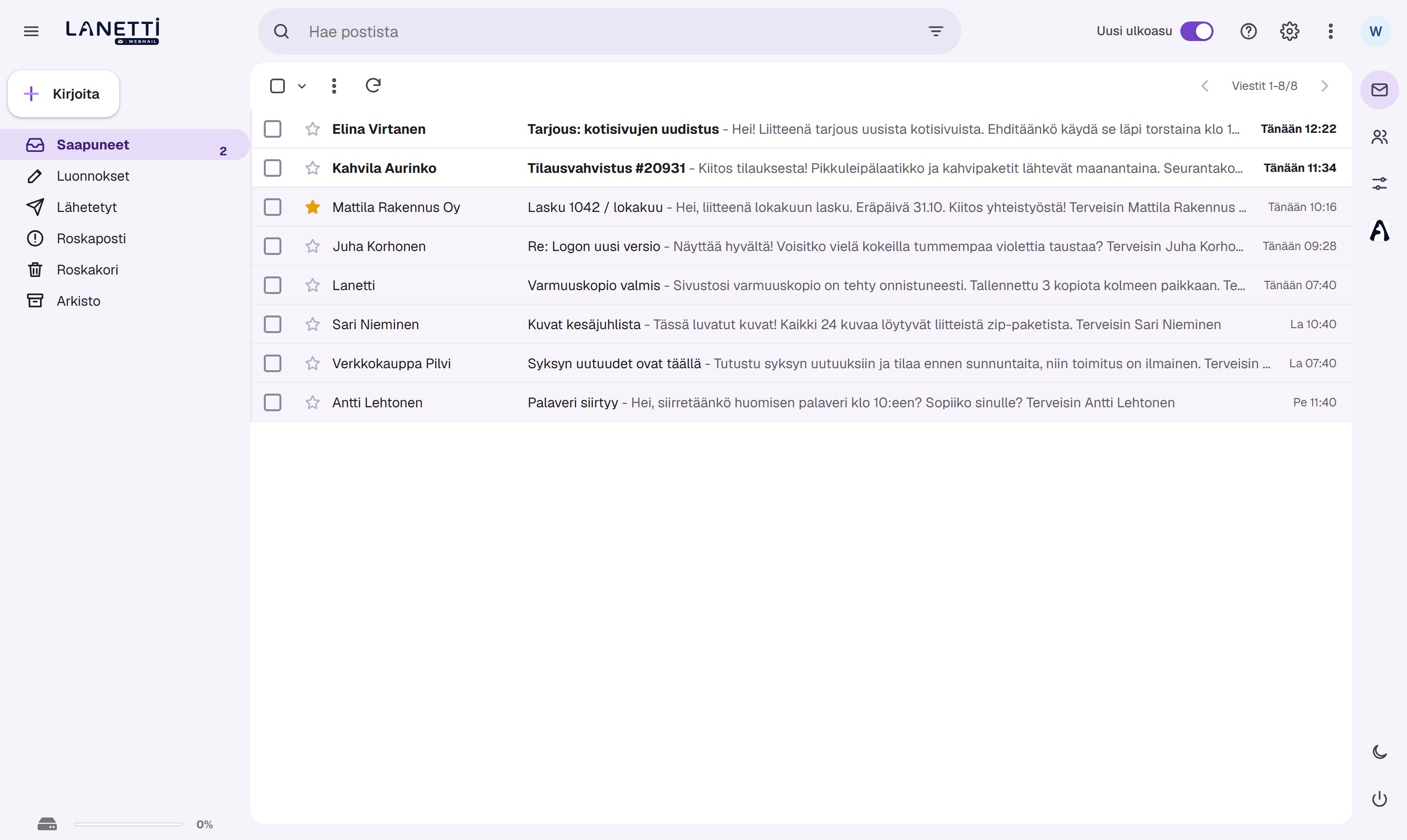The image size is (1407, 840).
Task: Select the Juha Korhonen message checkbox
Action: (x=272, y=246)
